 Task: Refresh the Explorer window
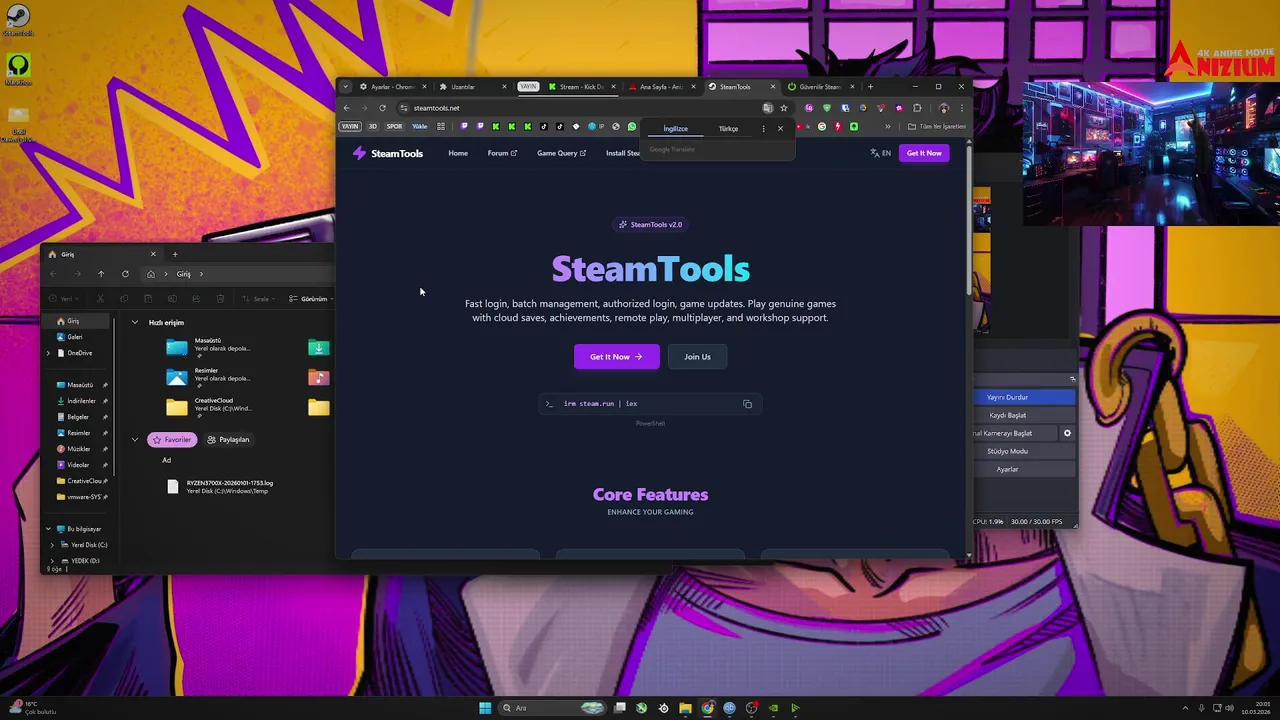pyautogui.click(x=125, y=274)
